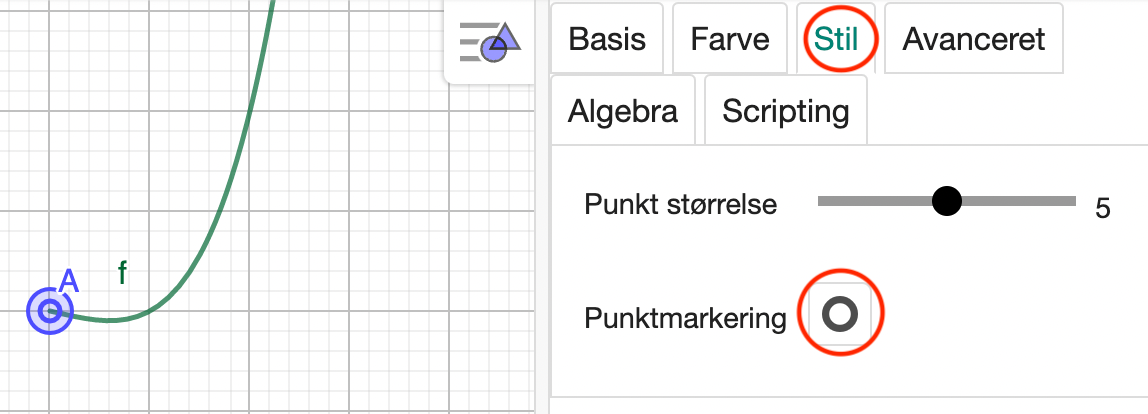Click the Punktmarkering label text

(685, 318)
